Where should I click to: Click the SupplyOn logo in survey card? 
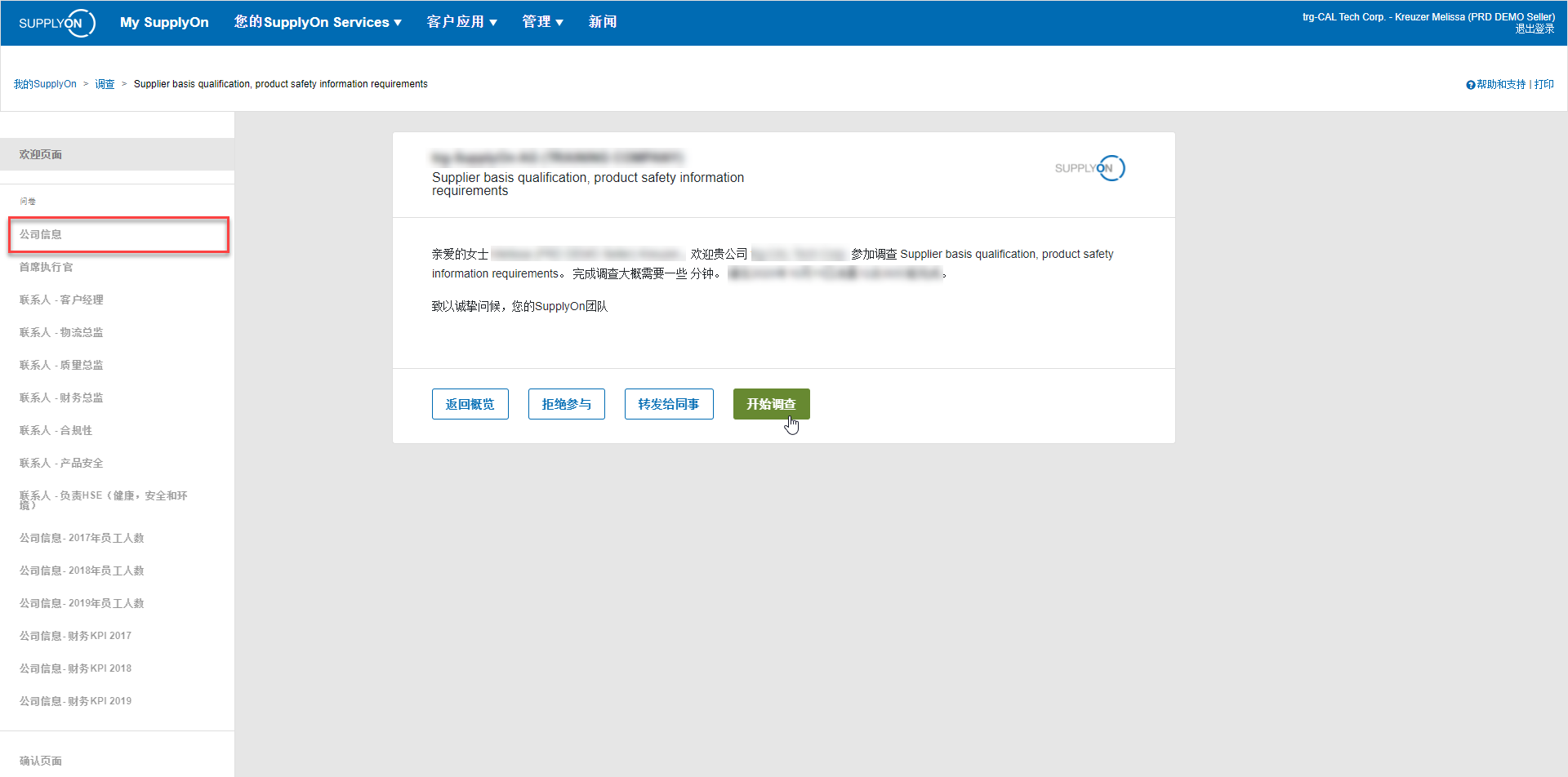(x=1089, y=168)
